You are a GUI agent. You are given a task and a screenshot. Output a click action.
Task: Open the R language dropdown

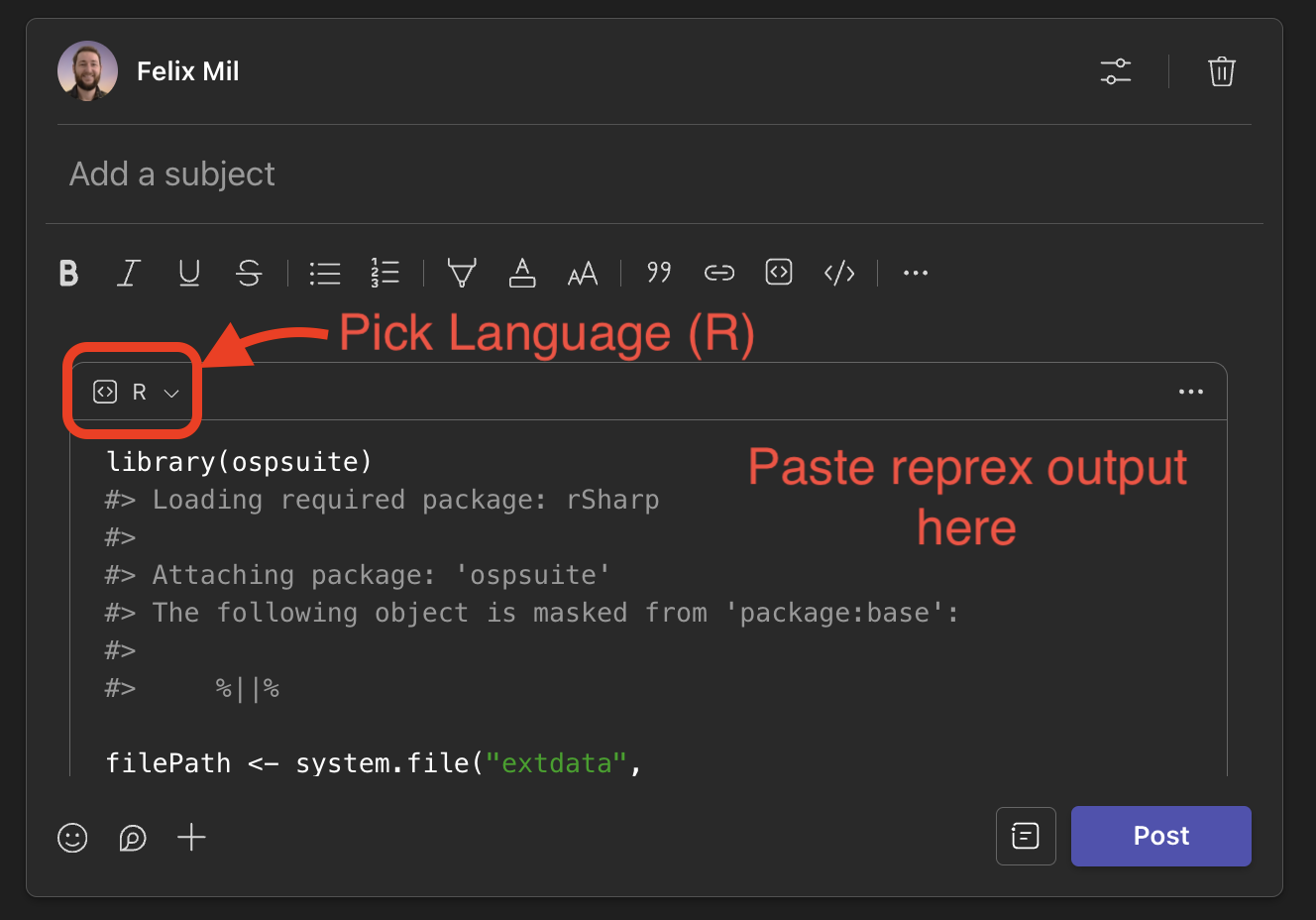[137, 393]
